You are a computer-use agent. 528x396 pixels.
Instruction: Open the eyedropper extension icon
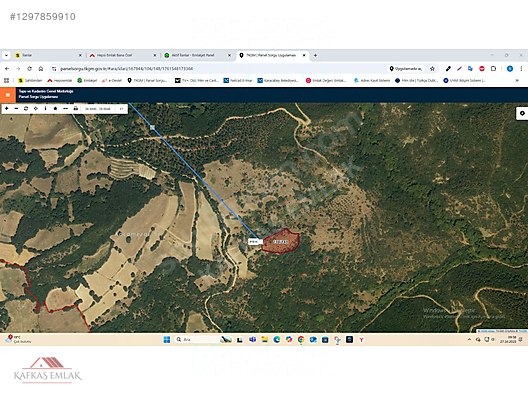point(448,69)
